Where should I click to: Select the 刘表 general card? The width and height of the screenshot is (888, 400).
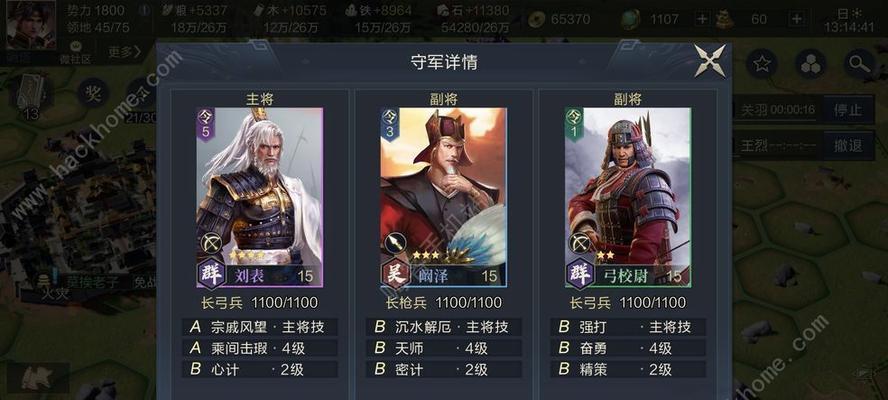pos(259,197)
